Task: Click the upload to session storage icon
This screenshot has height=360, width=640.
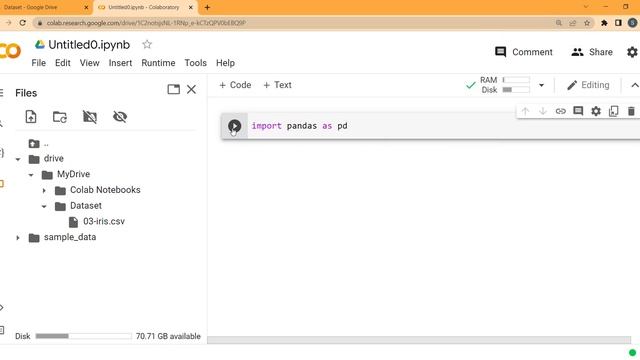Action: point(31,117)
